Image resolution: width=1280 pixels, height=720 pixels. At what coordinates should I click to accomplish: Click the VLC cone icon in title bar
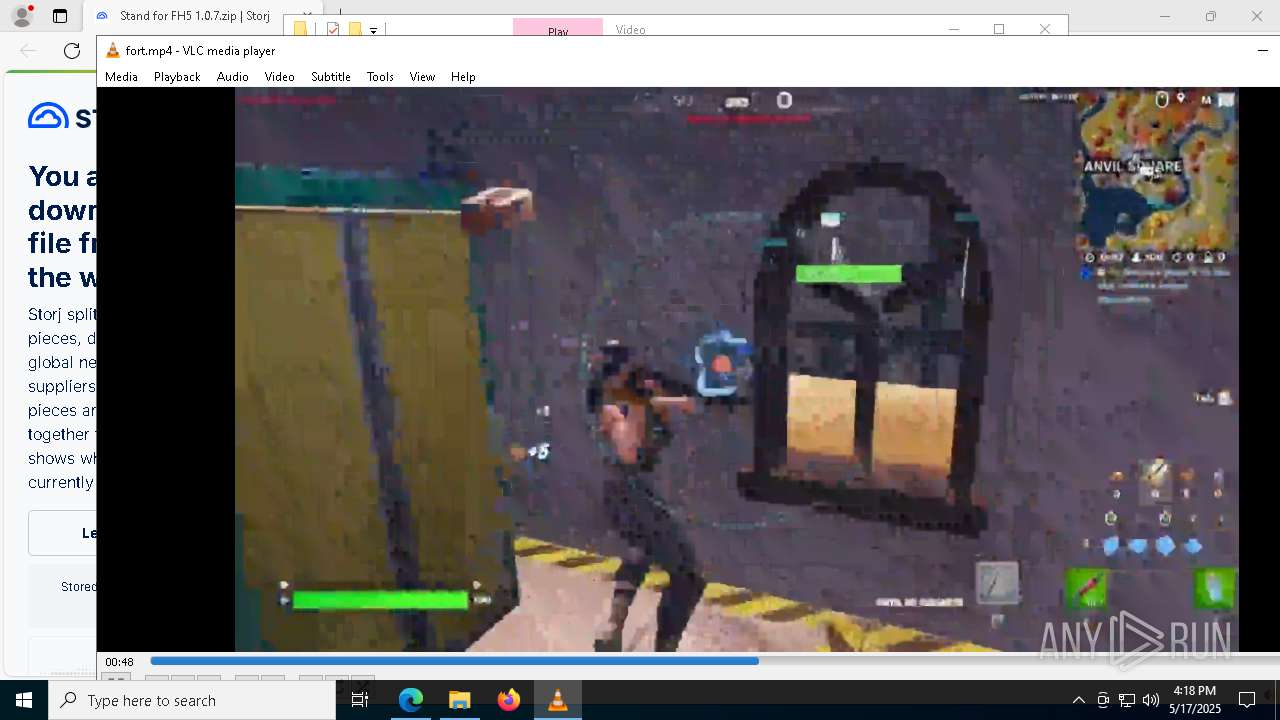(x=113, y=50)
